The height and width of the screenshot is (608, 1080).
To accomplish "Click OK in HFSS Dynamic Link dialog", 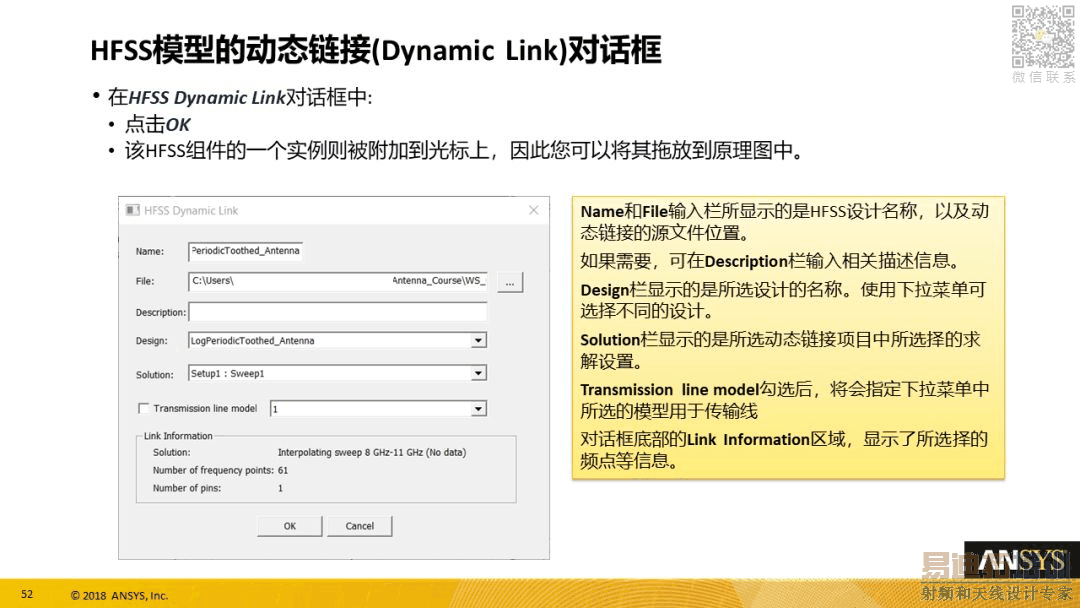I will pyautogui.click(x=290, y=526).
